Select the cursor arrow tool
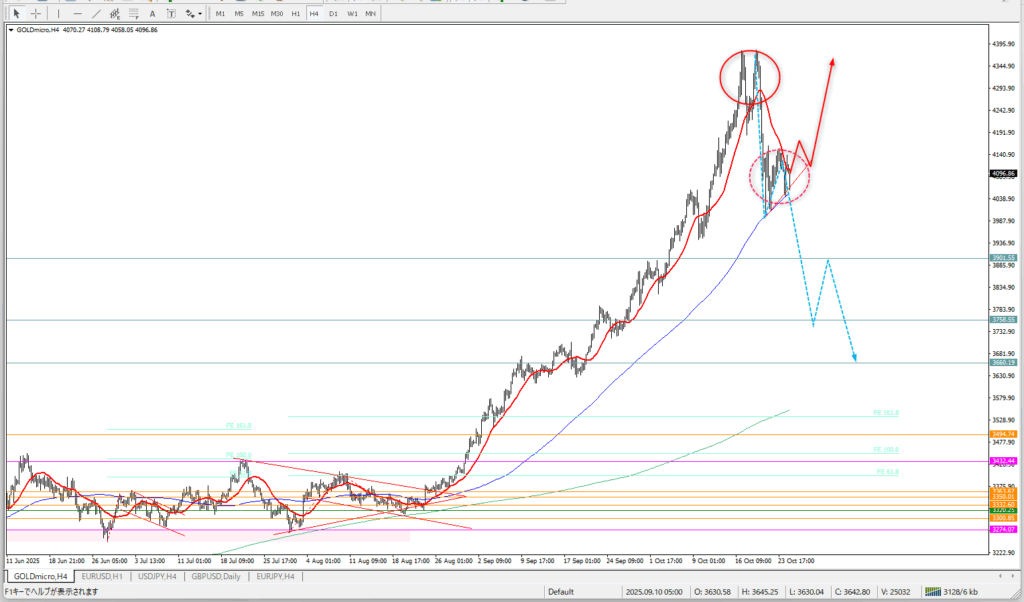Viewport: 1024px width, 602px height. pos(16,13)
